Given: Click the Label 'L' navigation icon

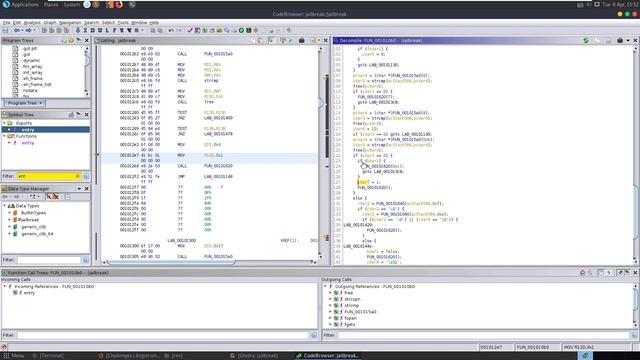Looking at the screenshot, I should click(x=107, y=31).
